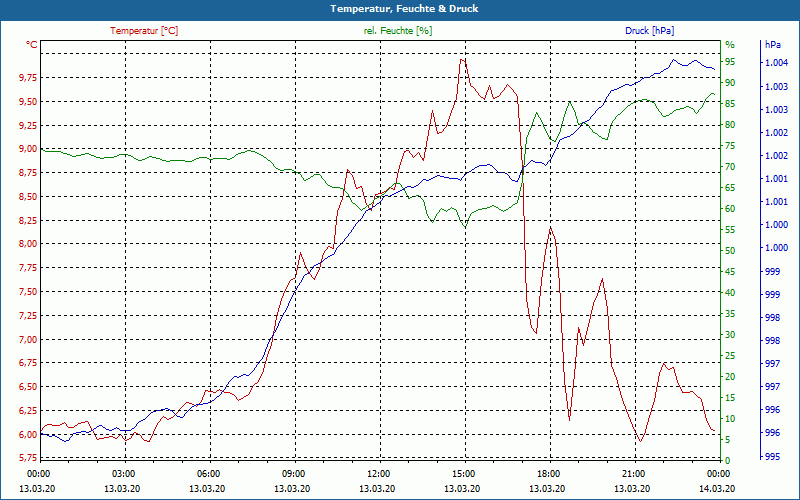Click the temperature tick "9,75"
The image size is (800, 500).
click(28, 78)
